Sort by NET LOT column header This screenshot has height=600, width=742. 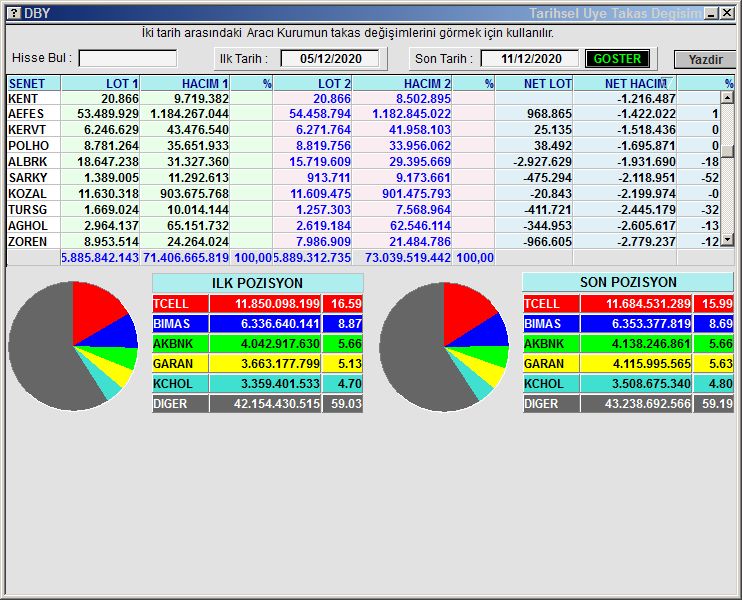534,83
